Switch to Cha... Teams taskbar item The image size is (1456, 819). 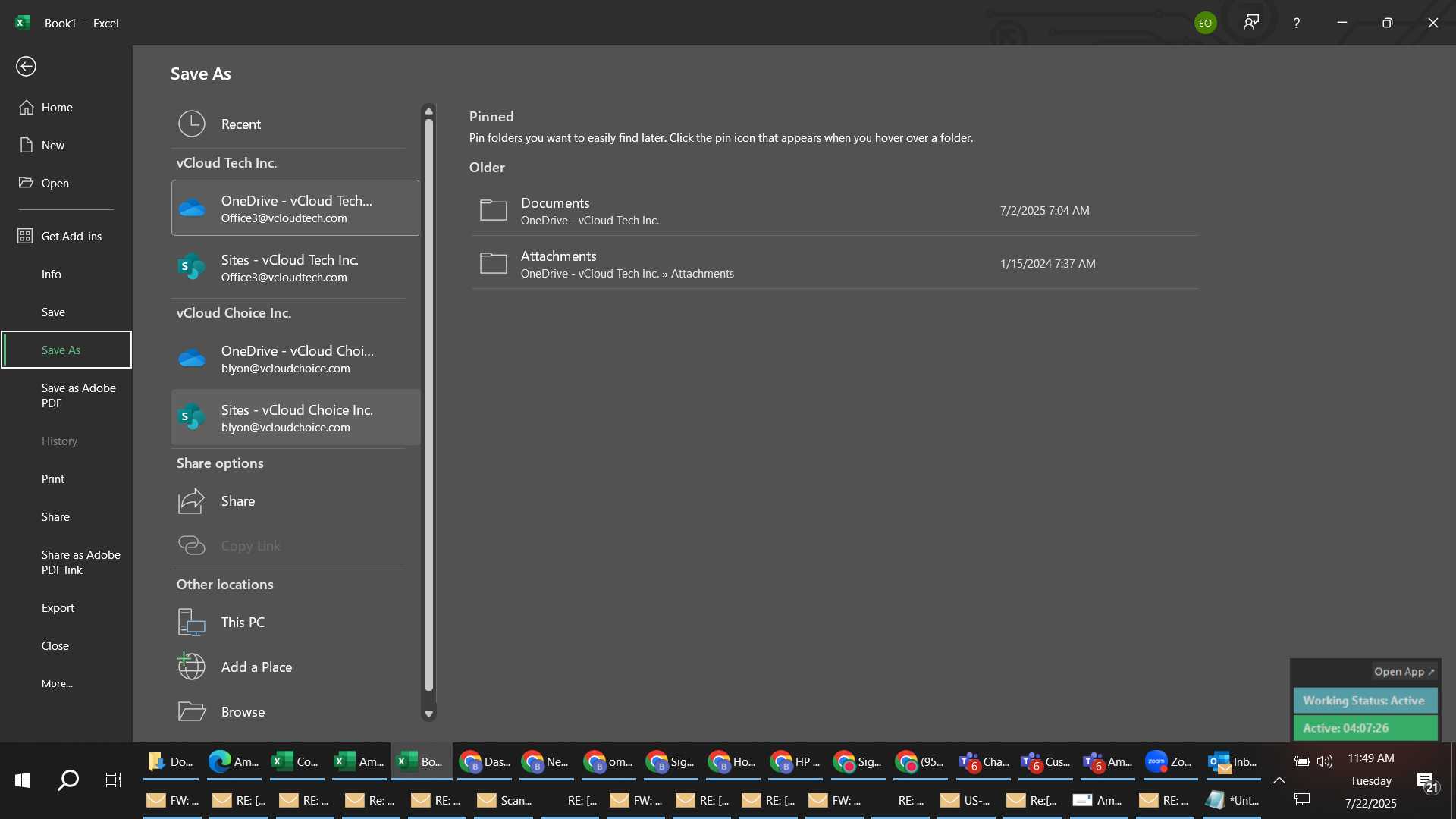click(x=983, y=762)
